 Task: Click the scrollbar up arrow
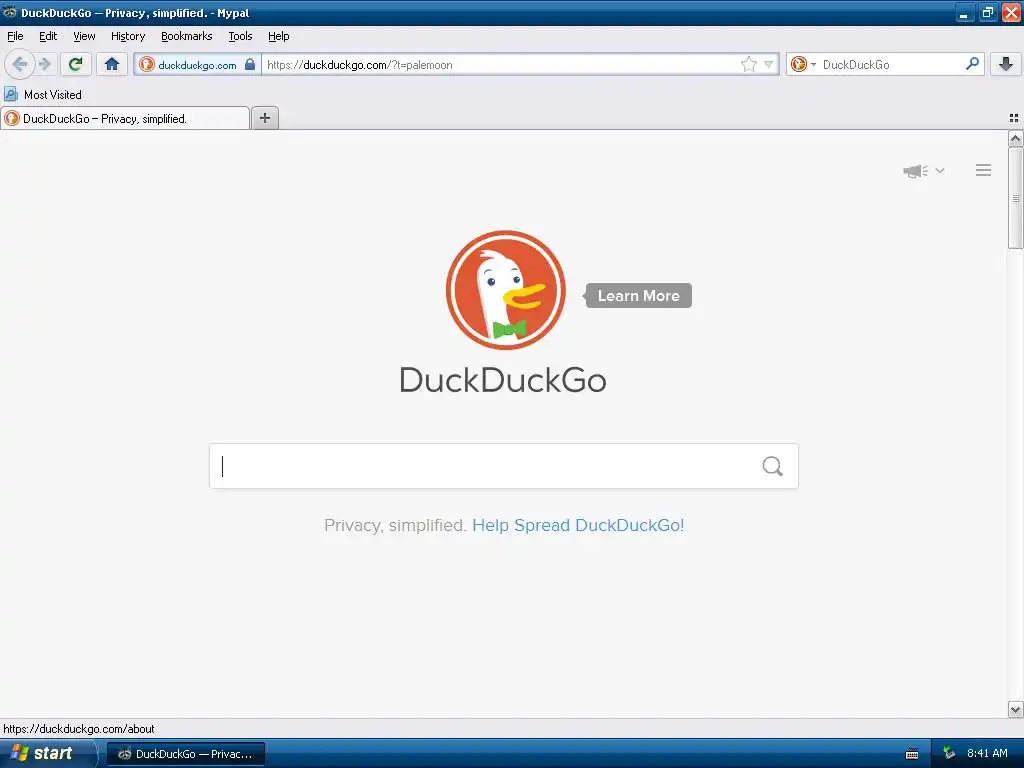pyautogui.click(x=1015, y=138)
